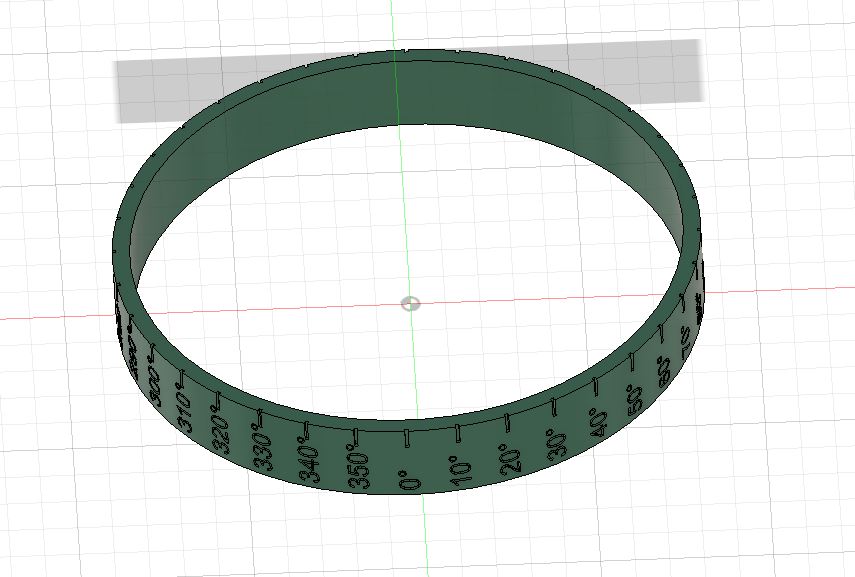This screenshot has height=577, width=855.
Task: Click the engraved 50° label
Action: point(634,400)
